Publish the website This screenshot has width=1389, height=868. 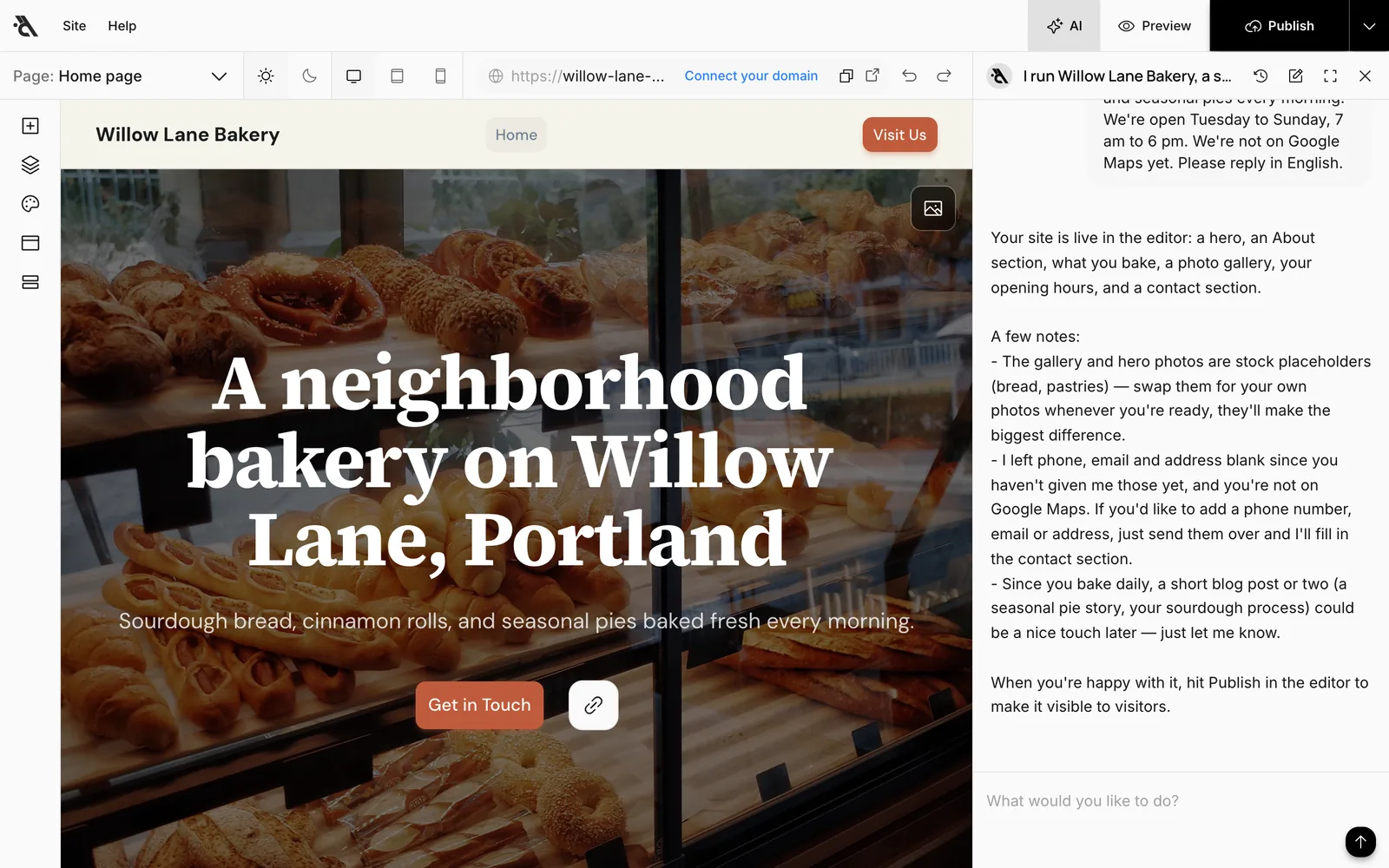click(x=1280, y=26)
